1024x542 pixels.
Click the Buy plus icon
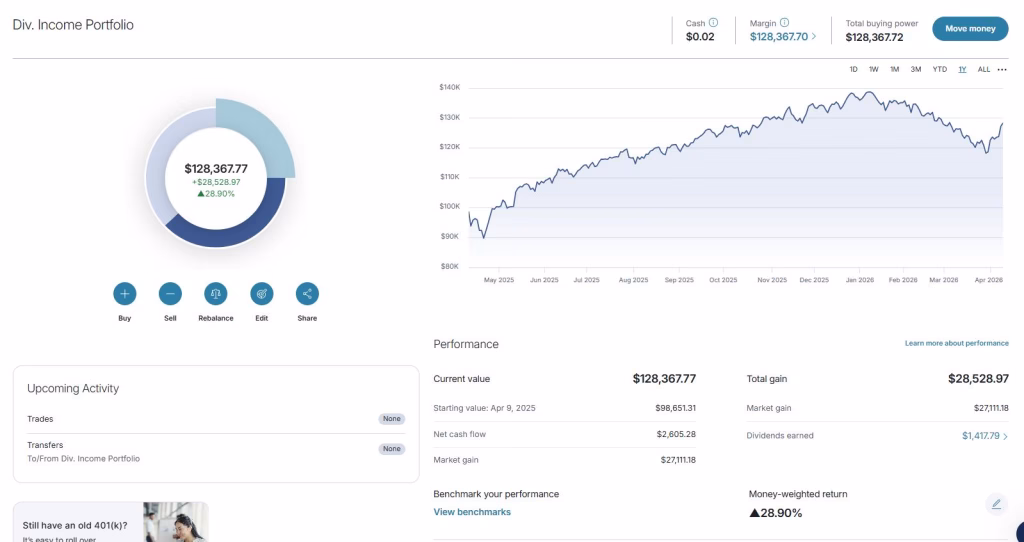point(125,293)
